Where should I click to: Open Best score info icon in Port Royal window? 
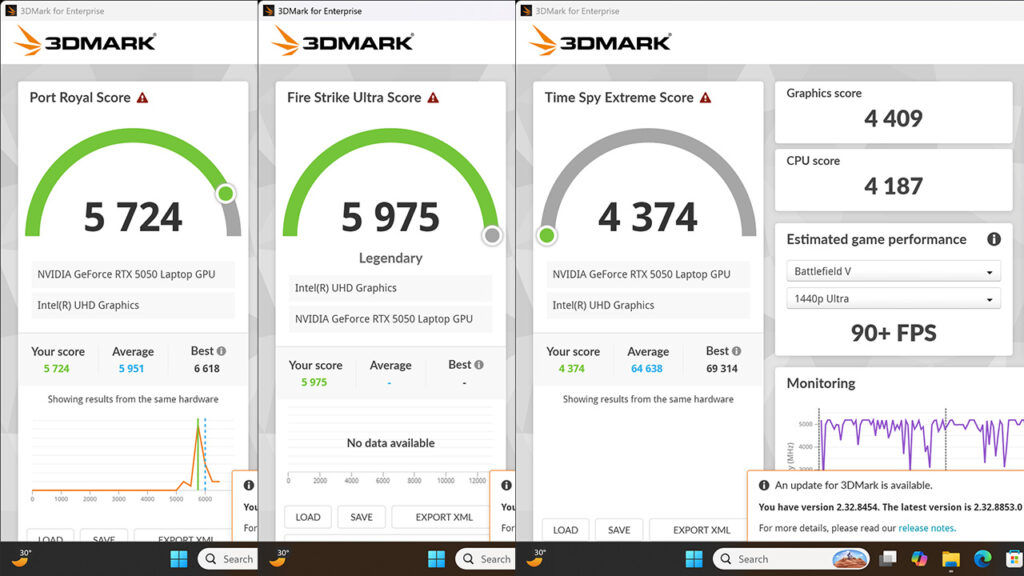pos(221,351)
